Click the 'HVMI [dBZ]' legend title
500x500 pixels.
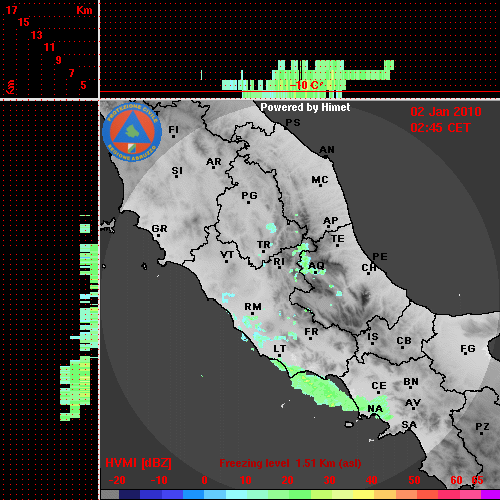(138, 463)
